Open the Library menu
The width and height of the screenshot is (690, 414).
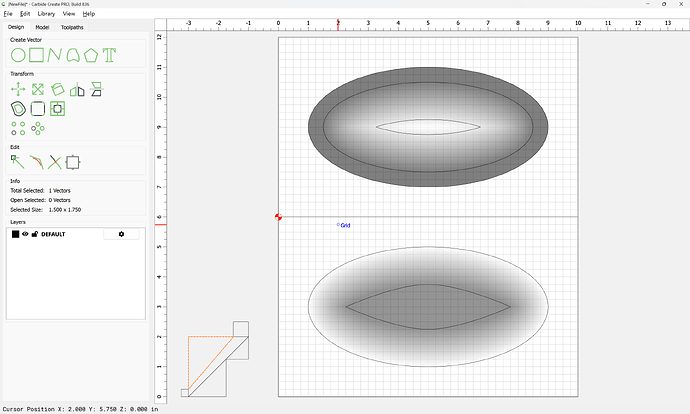coord(46,14)
